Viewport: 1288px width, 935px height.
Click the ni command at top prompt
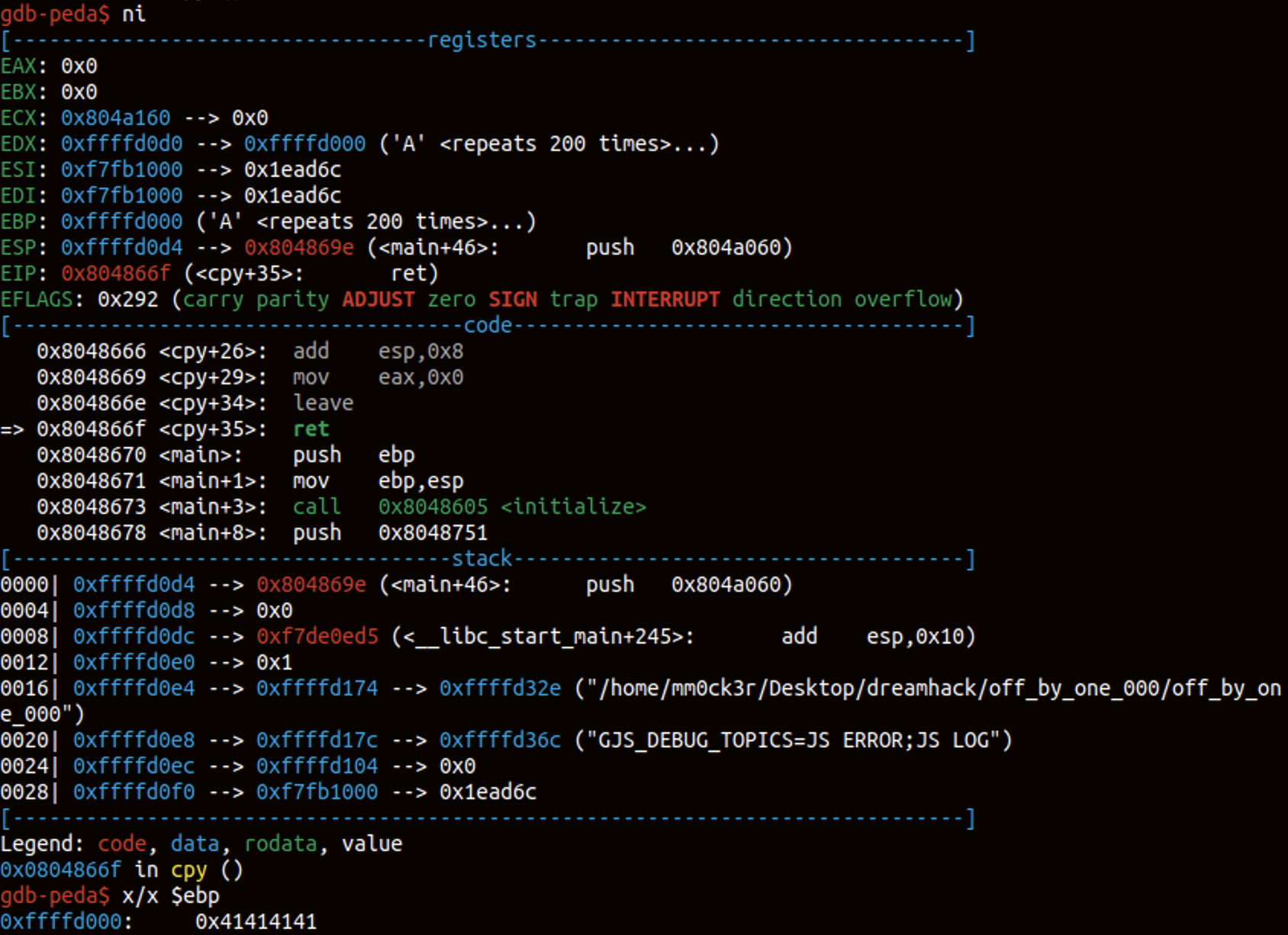[x=134, y=14]
